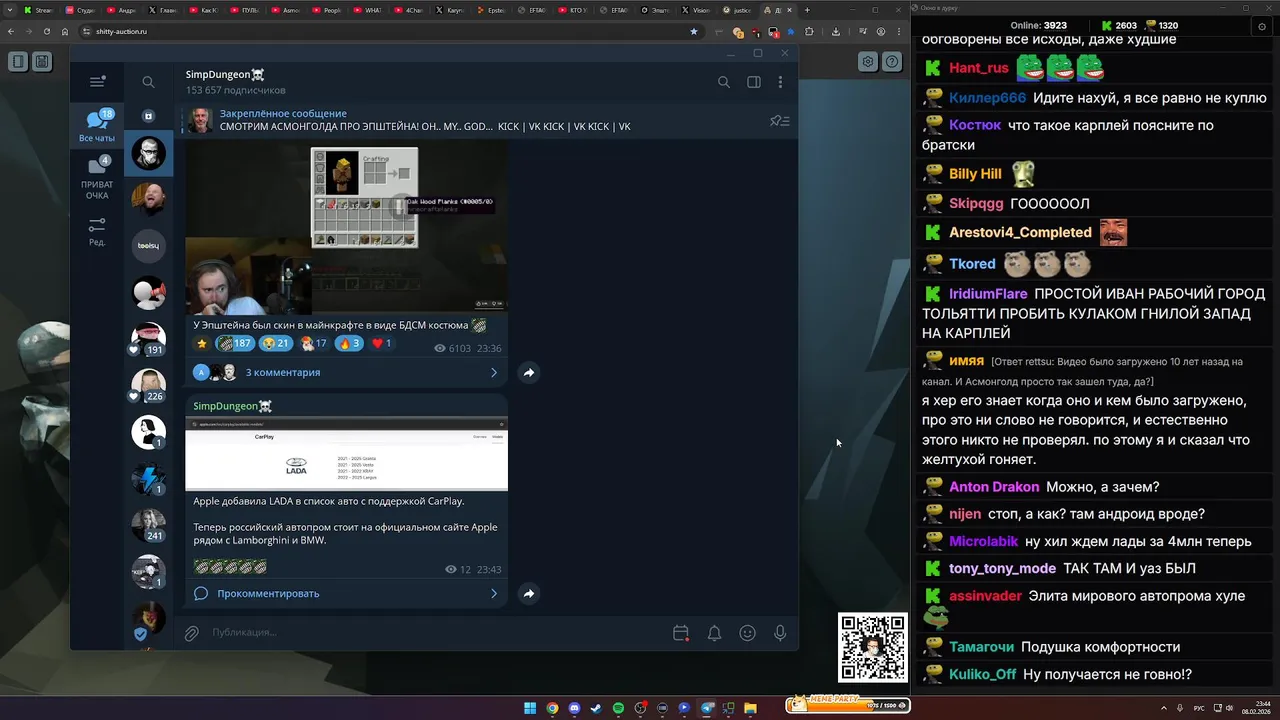
Task: Open the LADA CarPlay screenshot image
Action: point(346,454)
